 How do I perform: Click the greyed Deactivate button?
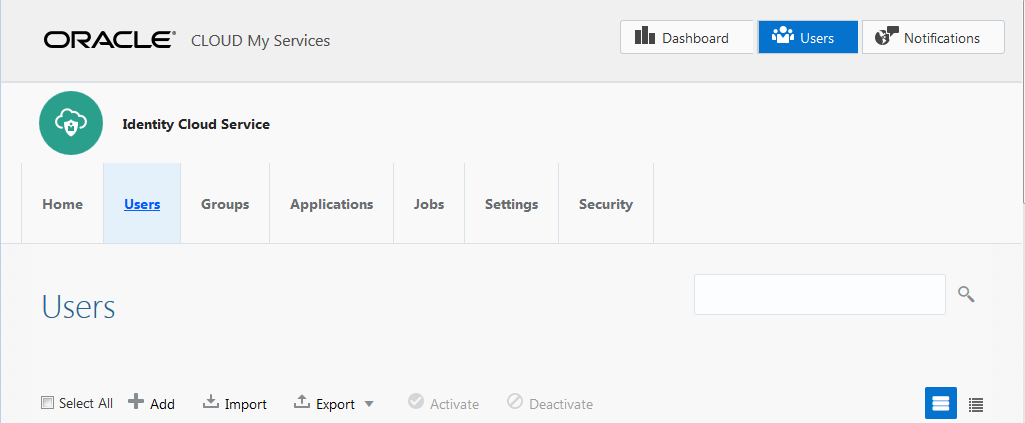550,403
